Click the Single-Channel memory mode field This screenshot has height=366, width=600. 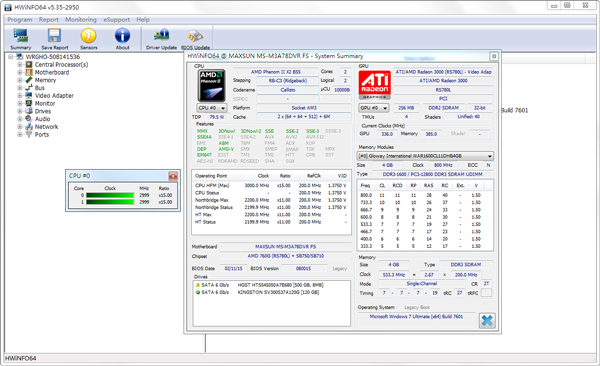point(422,284)
